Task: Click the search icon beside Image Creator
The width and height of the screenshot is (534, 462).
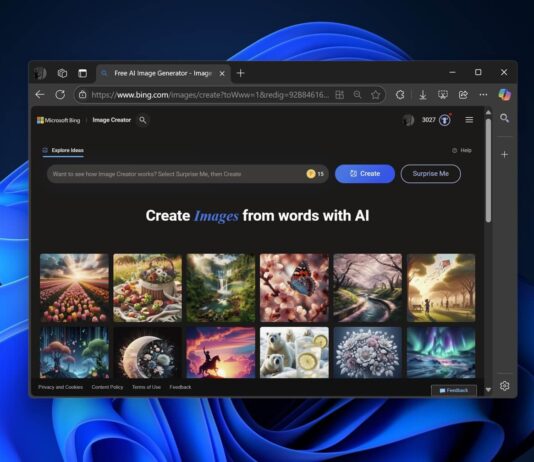Action: [143, 120]
